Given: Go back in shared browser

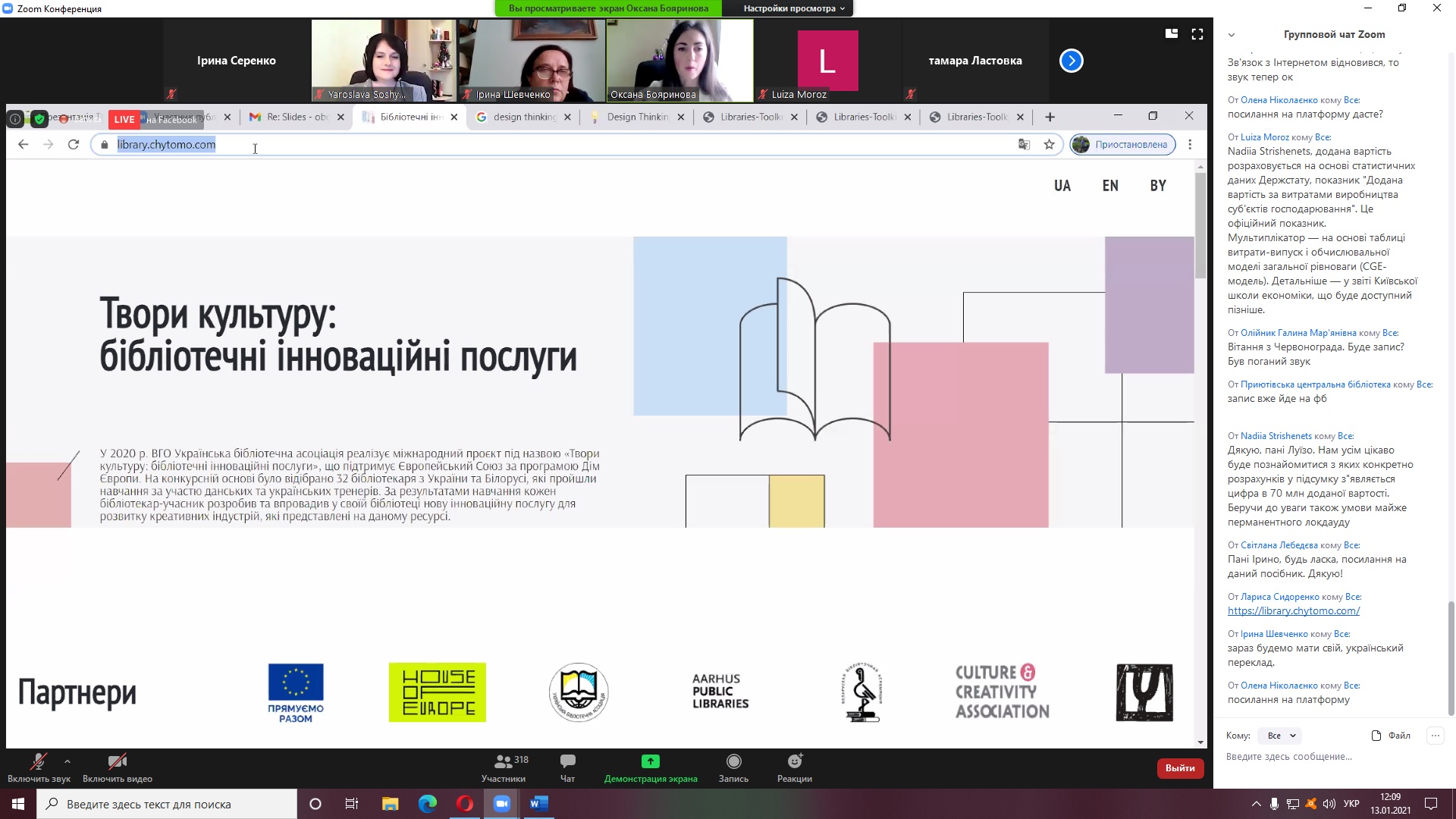Looking at the screenshot, I should click(24, 144).
